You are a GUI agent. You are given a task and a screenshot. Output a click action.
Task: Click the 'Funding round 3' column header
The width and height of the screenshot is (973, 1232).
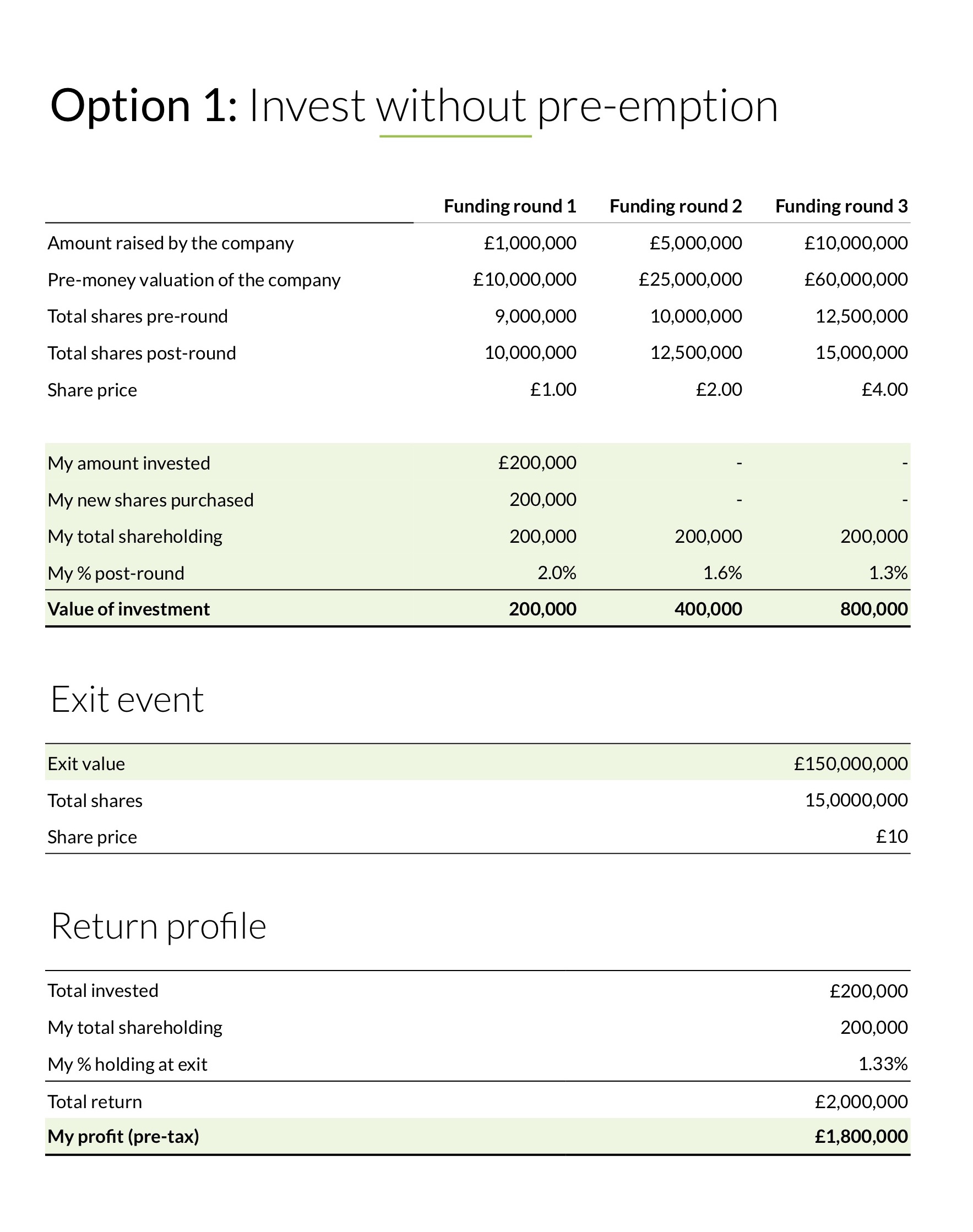(x=841, y=206)
